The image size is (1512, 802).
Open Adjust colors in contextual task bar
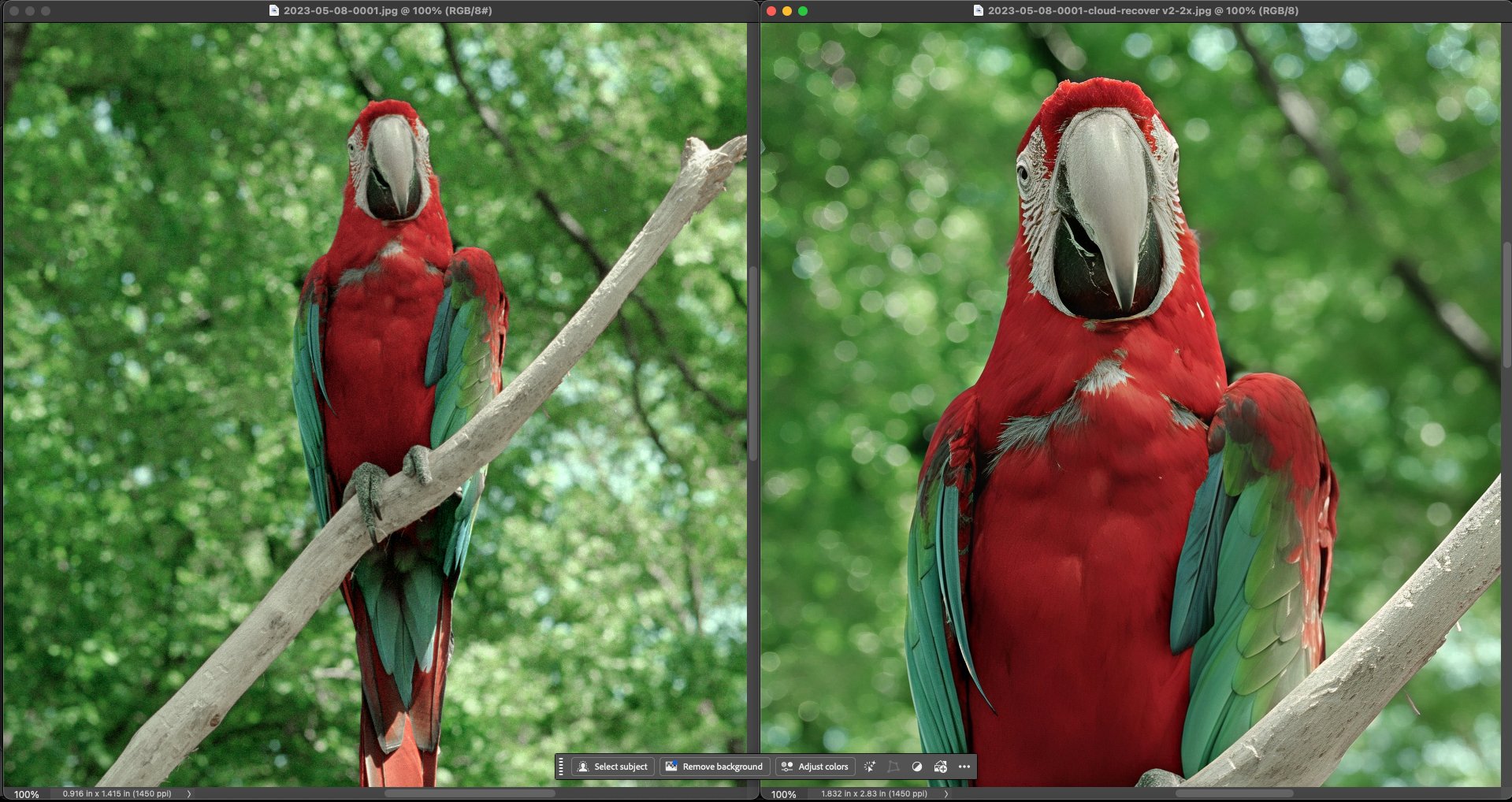(x=815, y=767)
